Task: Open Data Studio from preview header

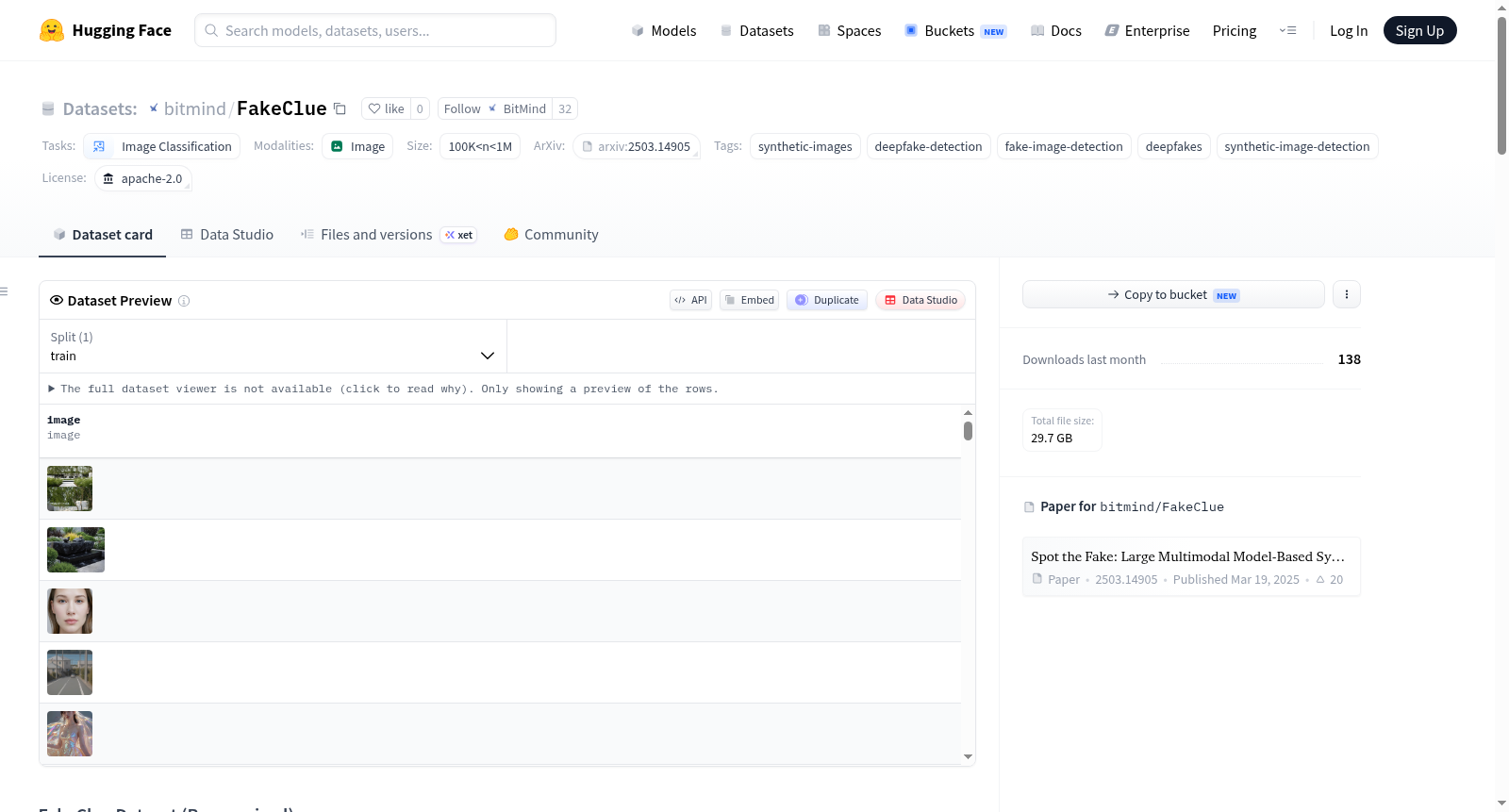Action: [x=920, y=300]
